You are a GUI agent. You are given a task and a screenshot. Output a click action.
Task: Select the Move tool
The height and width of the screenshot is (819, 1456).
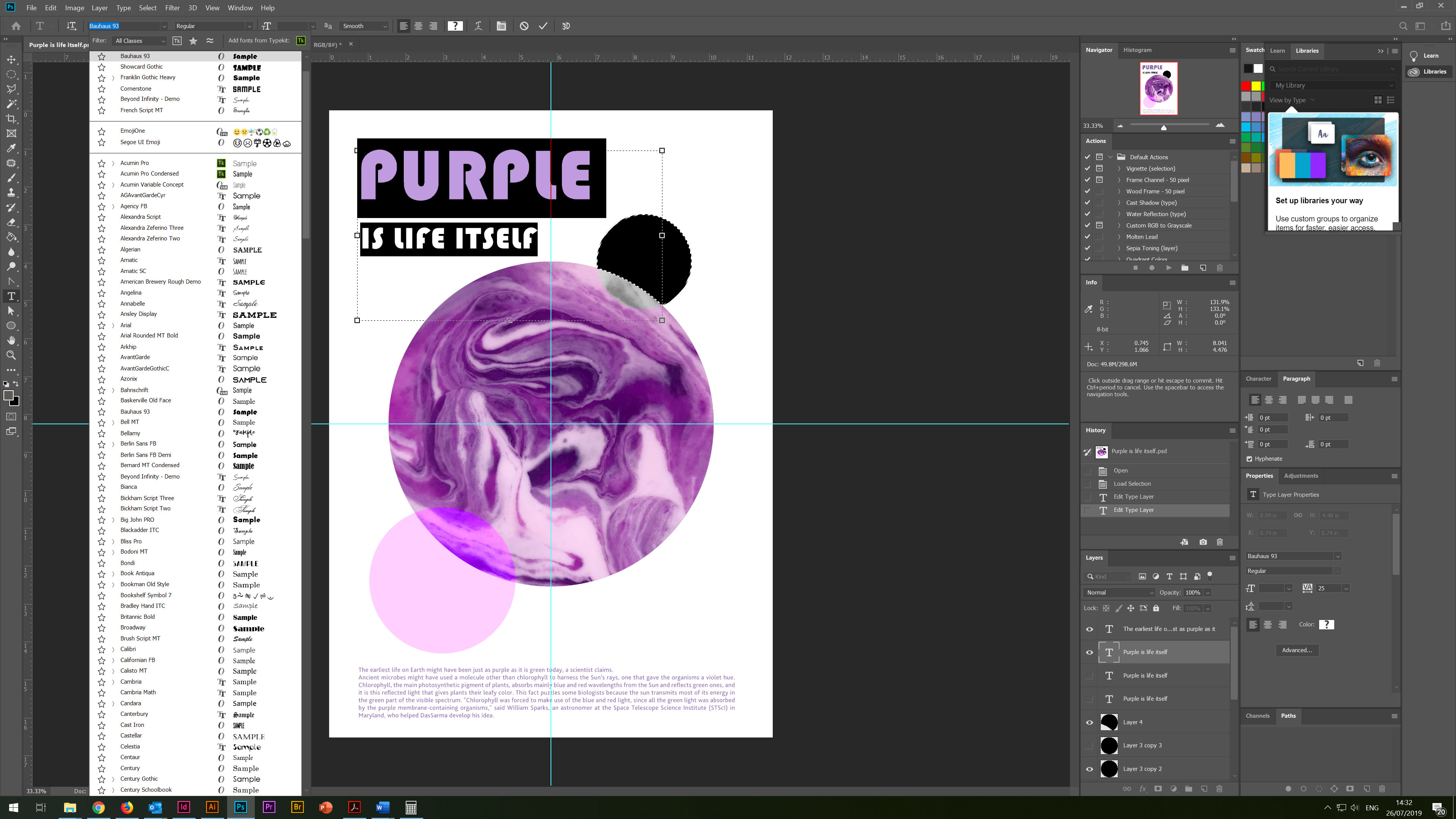pyautogui.click(x=11, y=60)
